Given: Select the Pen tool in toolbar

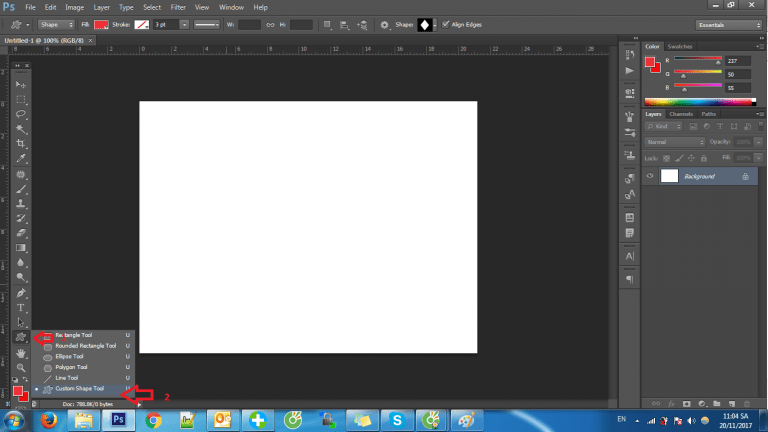Looking at the screenshot, I should click(21, 292).
